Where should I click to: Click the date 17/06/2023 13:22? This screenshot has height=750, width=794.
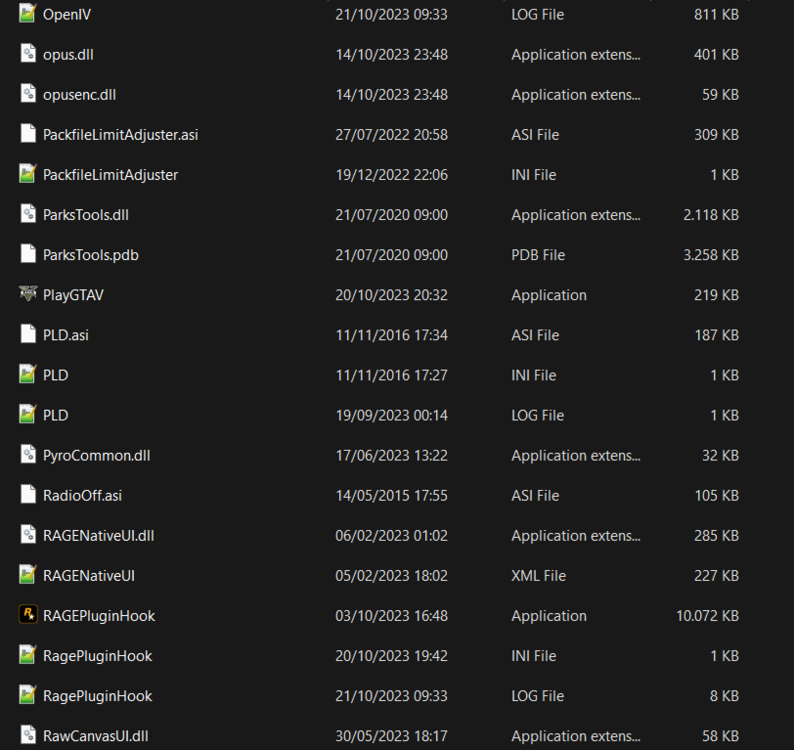click(x=391, y=455)
